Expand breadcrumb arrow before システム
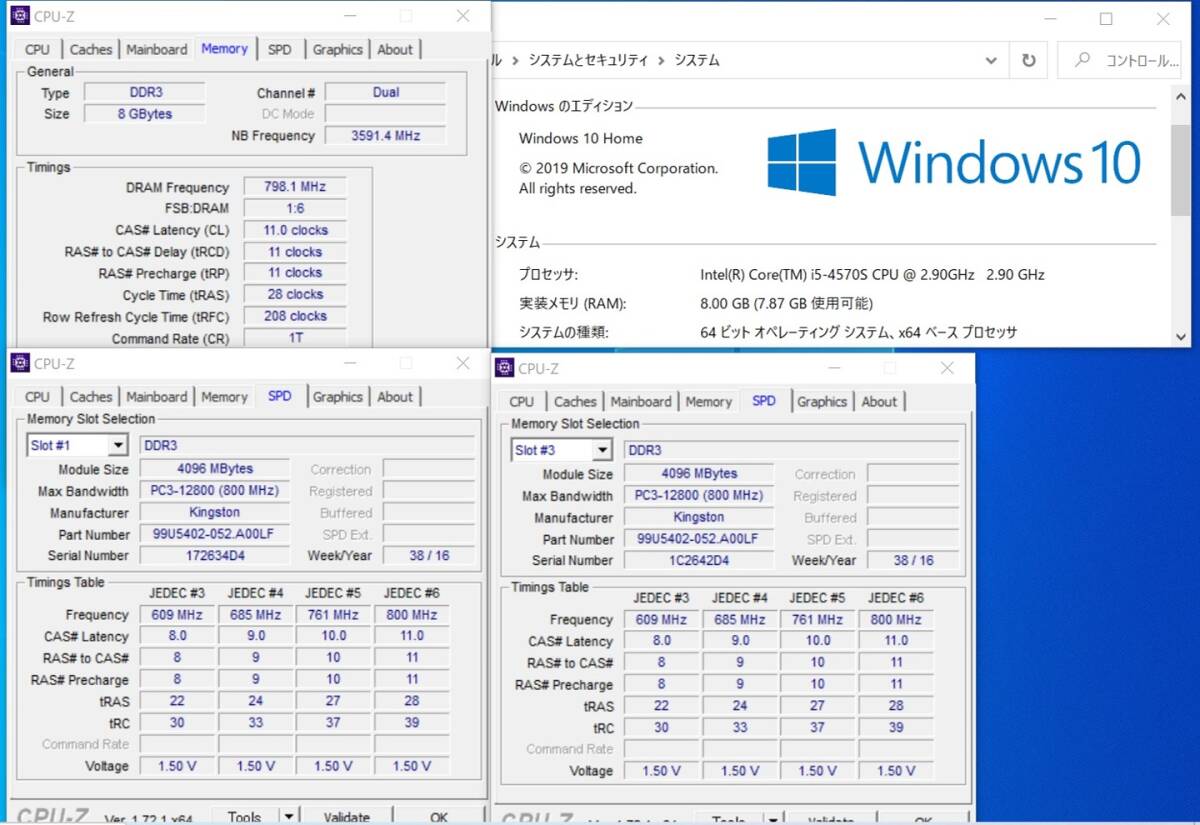The image size is (1200, 825). pyautogui.click(x=661, y=61)
